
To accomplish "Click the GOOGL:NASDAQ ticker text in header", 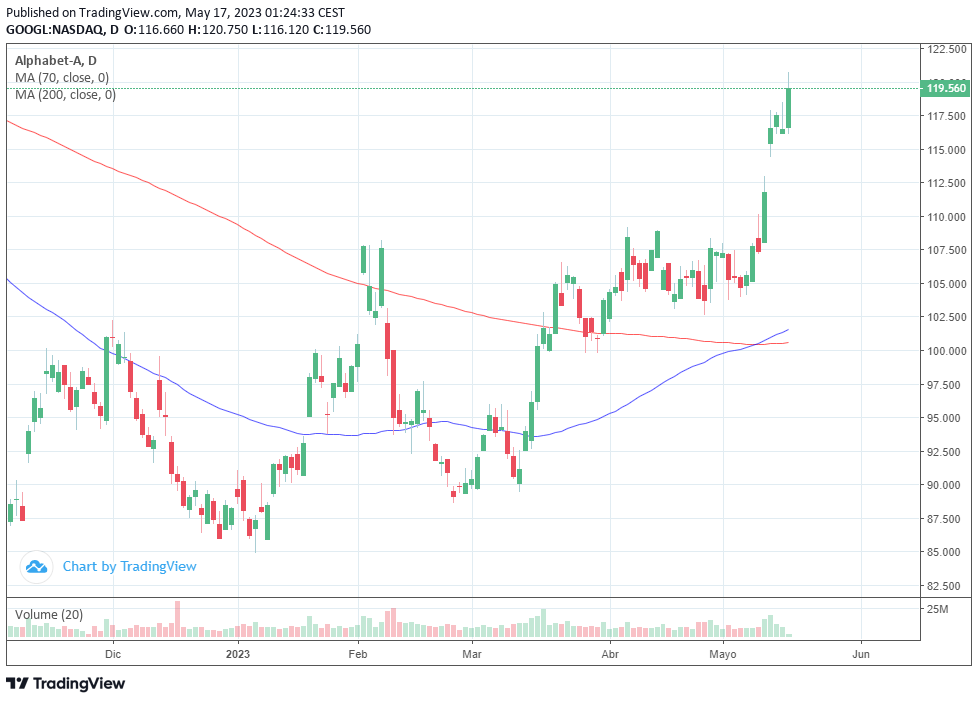I will click(x=55, y=29).
